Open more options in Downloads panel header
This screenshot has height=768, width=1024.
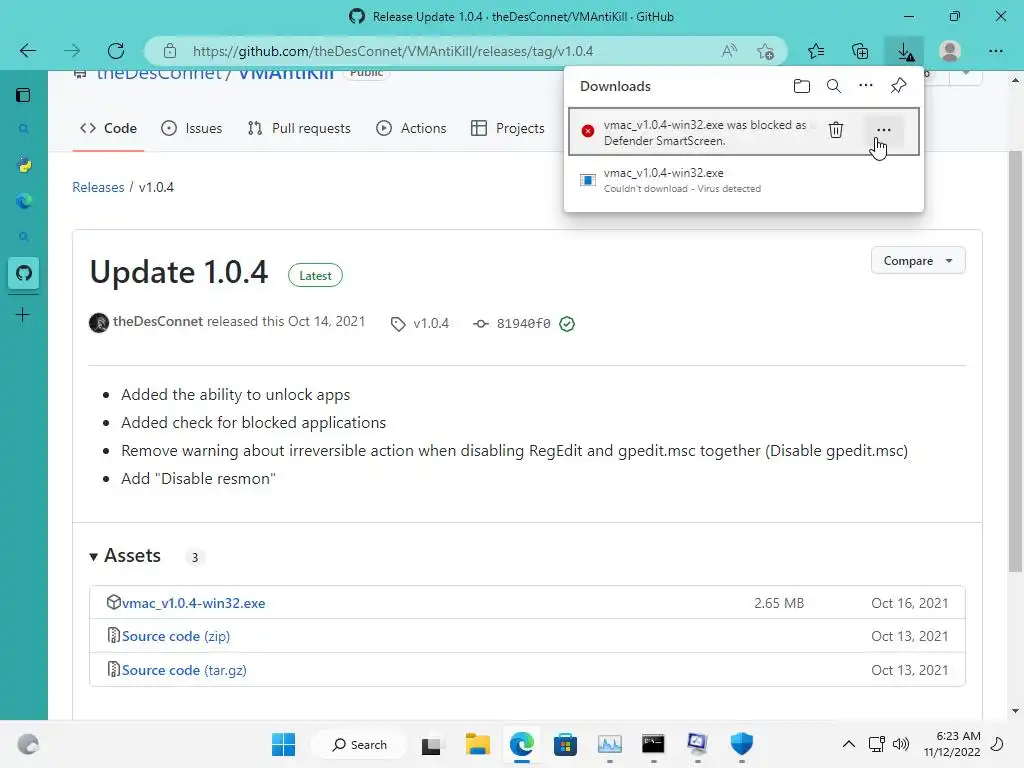865,86
